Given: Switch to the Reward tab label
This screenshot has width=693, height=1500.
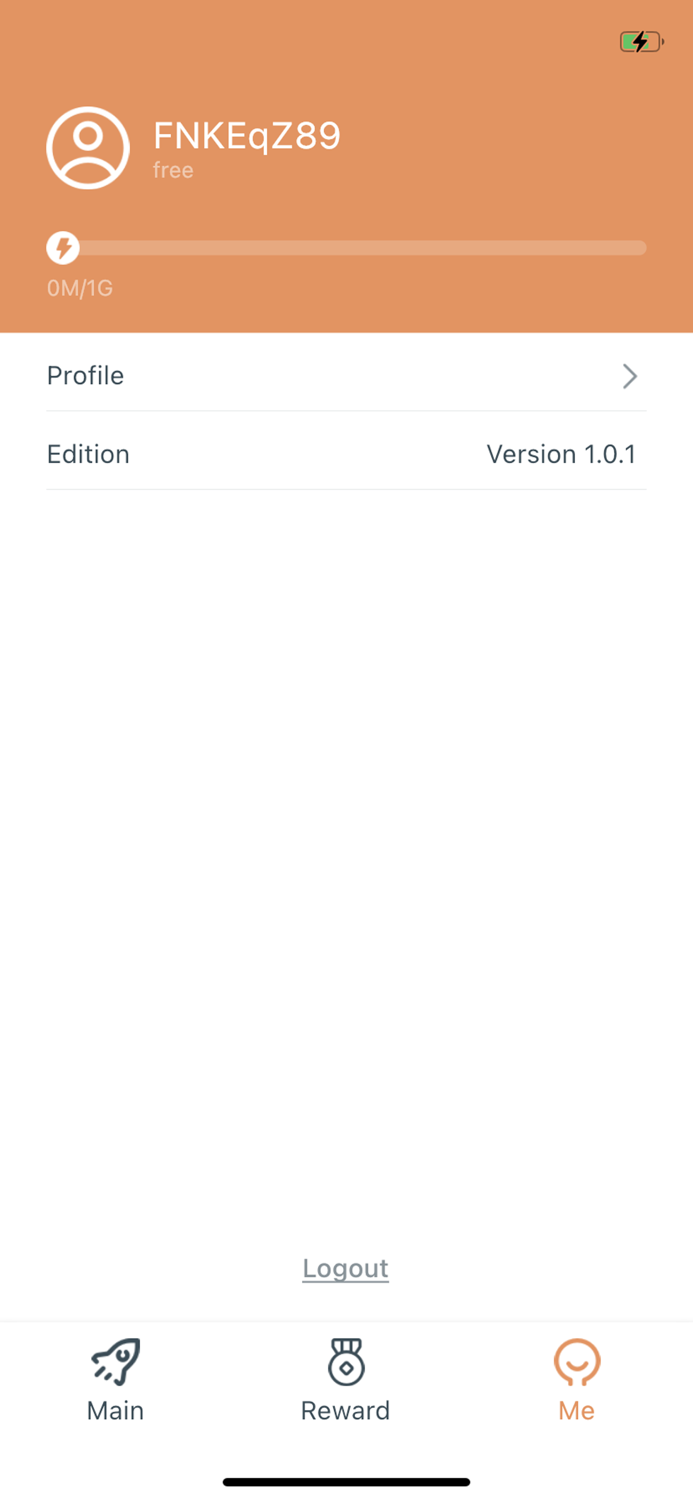Looking at the screenshot, I should 346,1410.
